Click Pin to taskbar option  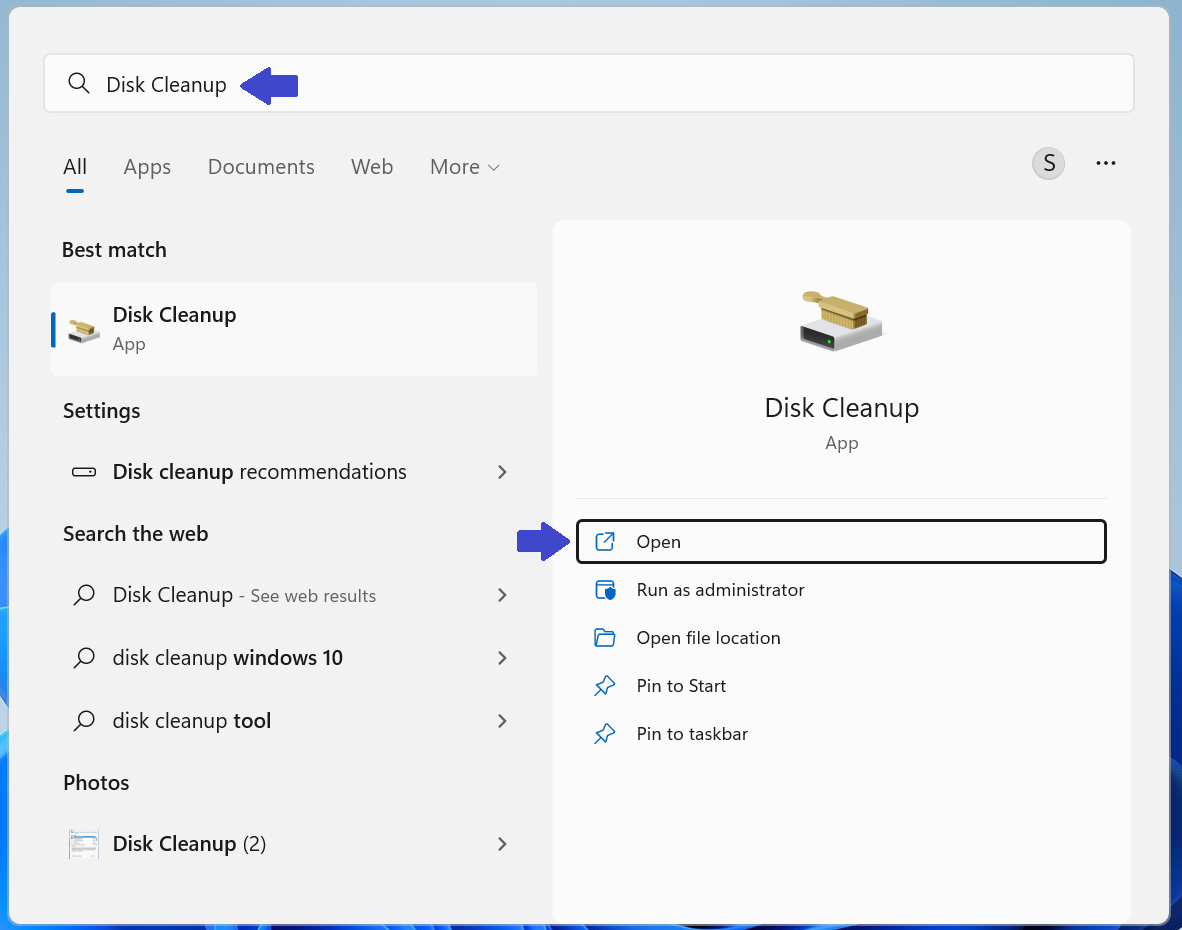[692, 734]
